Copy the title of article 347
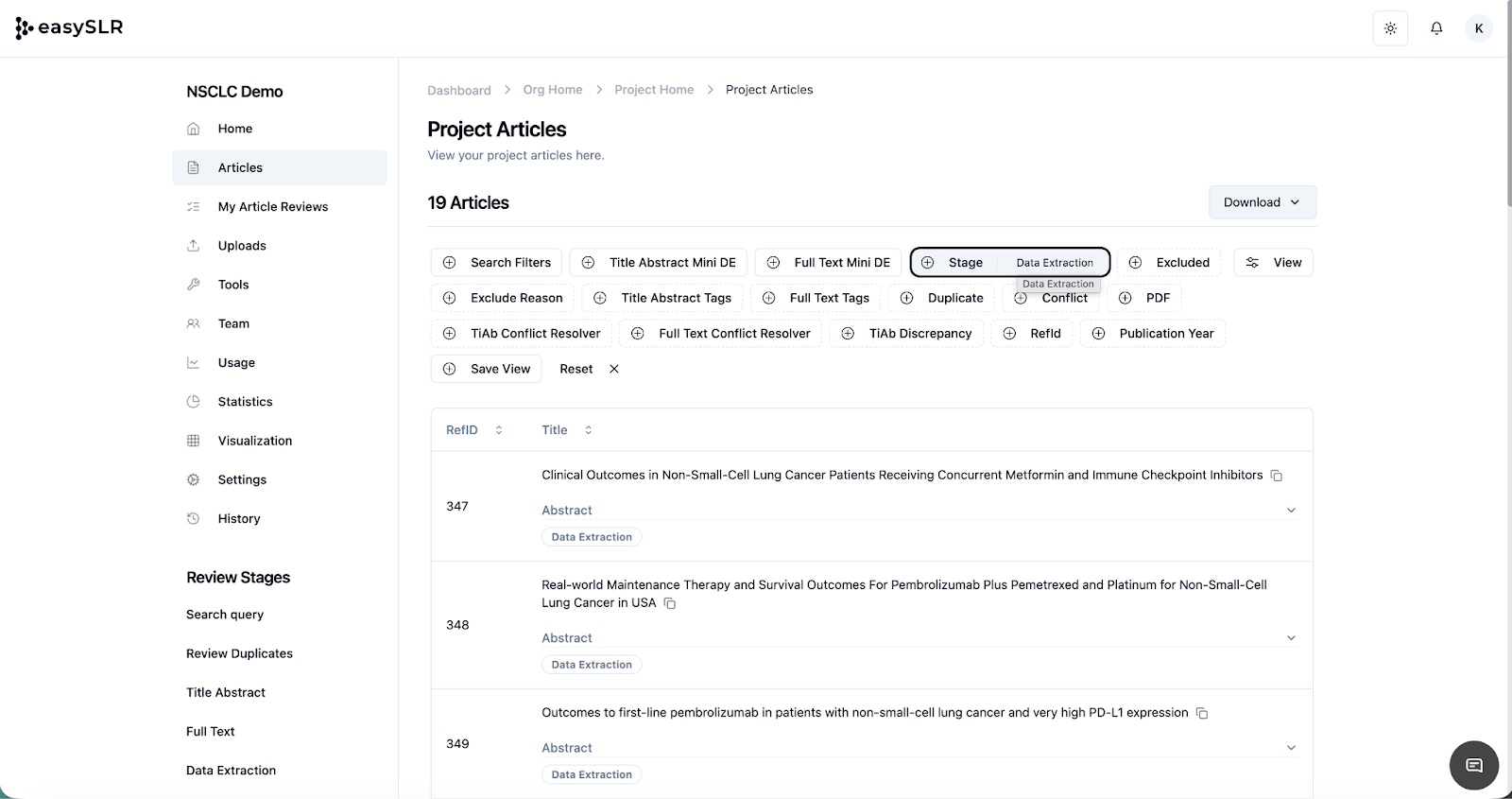Viewport: 1512px width, 799px height. (1276, 476)
